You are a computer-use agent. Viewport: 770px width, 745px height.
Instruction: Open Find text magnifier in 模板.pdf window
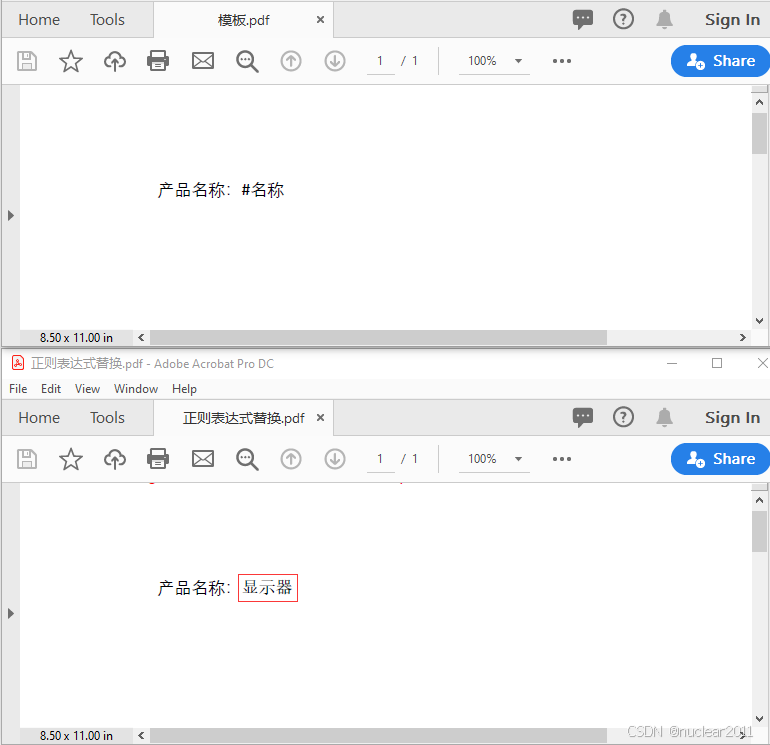[247, 61]
